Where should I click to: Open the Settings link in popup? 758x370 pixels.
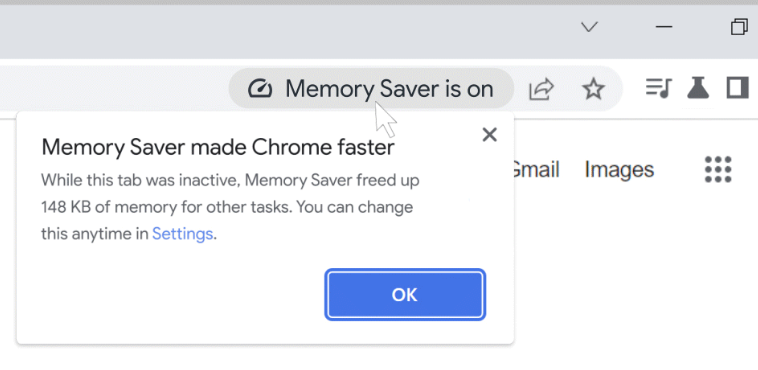(182, 234)
